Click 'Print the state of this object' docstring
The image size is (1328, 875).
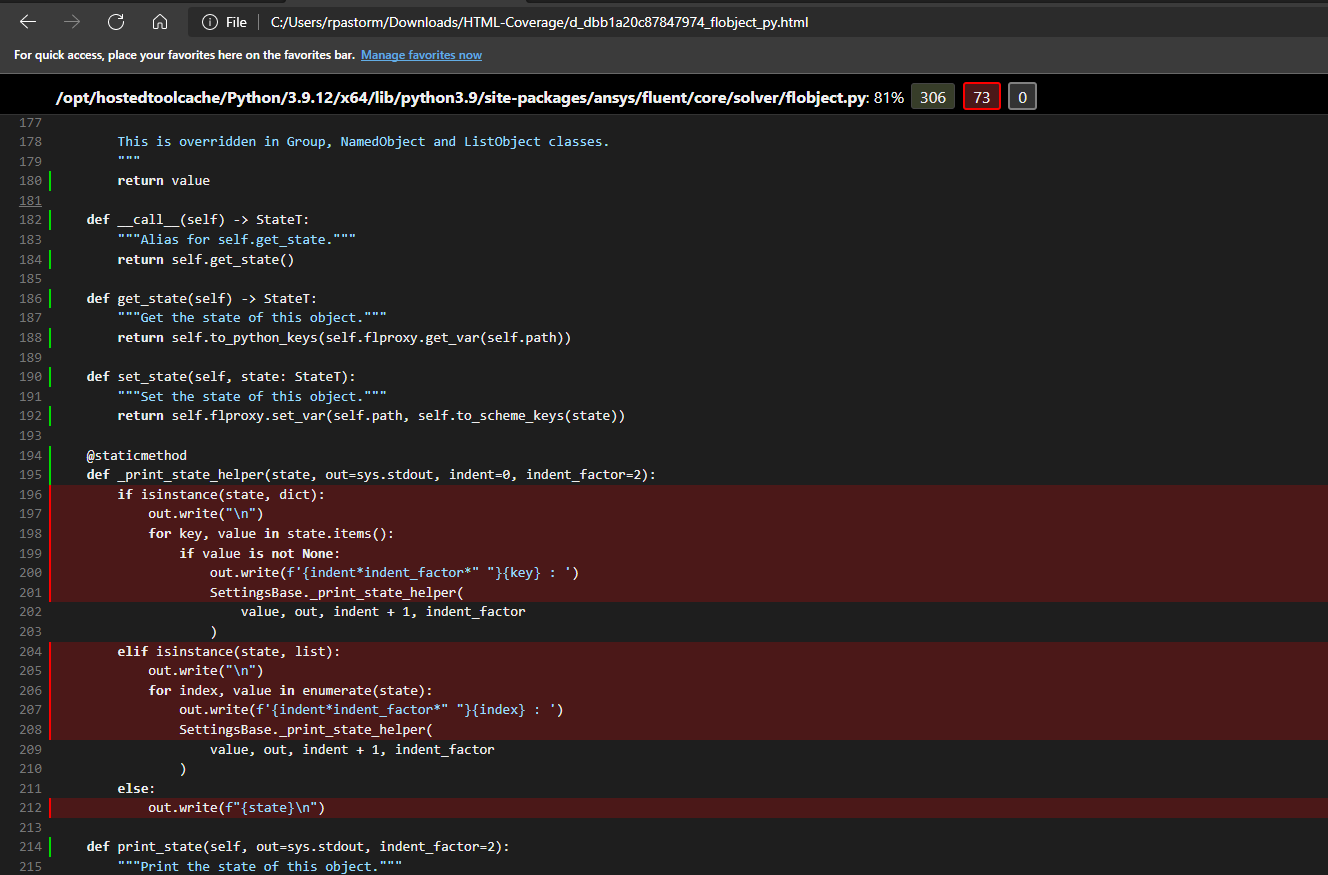259,866
